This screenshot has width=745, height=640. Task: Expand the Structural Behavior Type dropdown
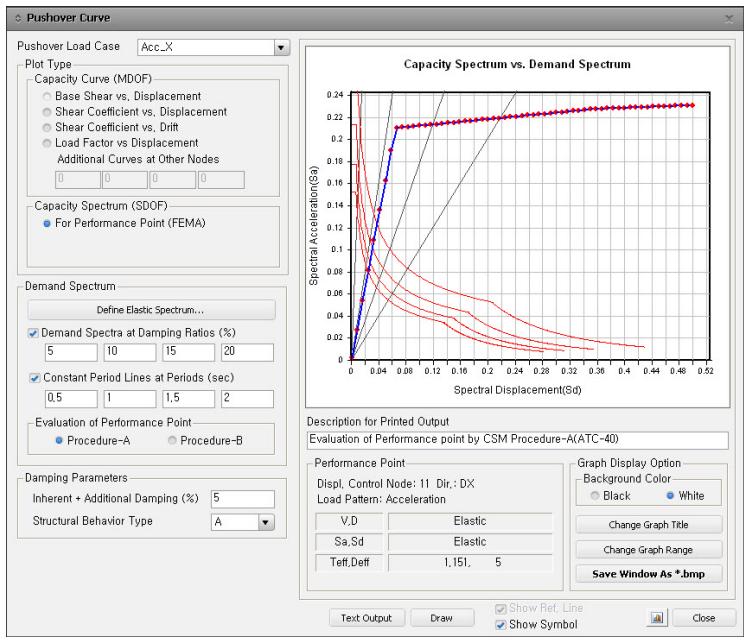[x=266, y=522]
